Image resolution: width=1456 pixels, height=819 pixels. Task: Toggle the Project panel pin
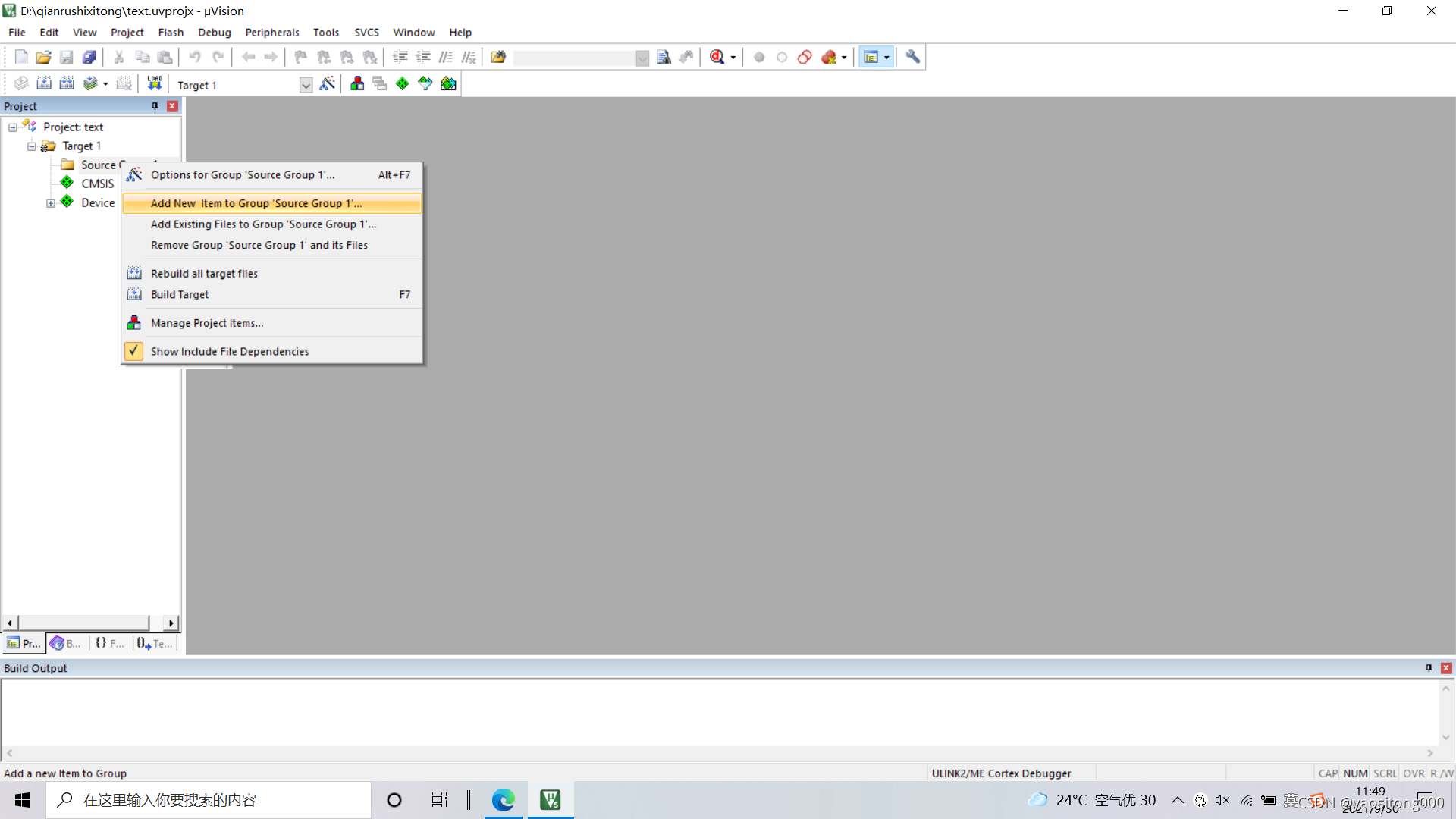coord(155,106)
